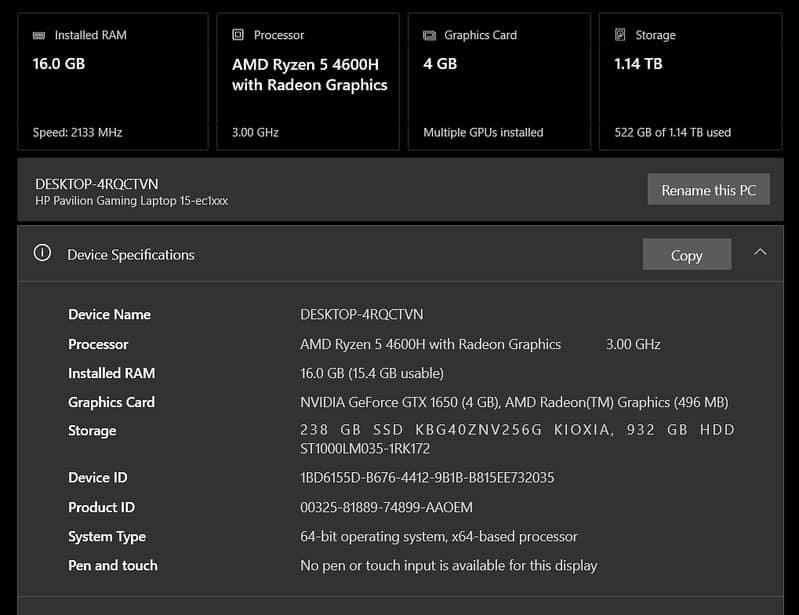Screen dimensions: 799x615
Task: Click the Processor chip icon
Action: tap(238, 35)
